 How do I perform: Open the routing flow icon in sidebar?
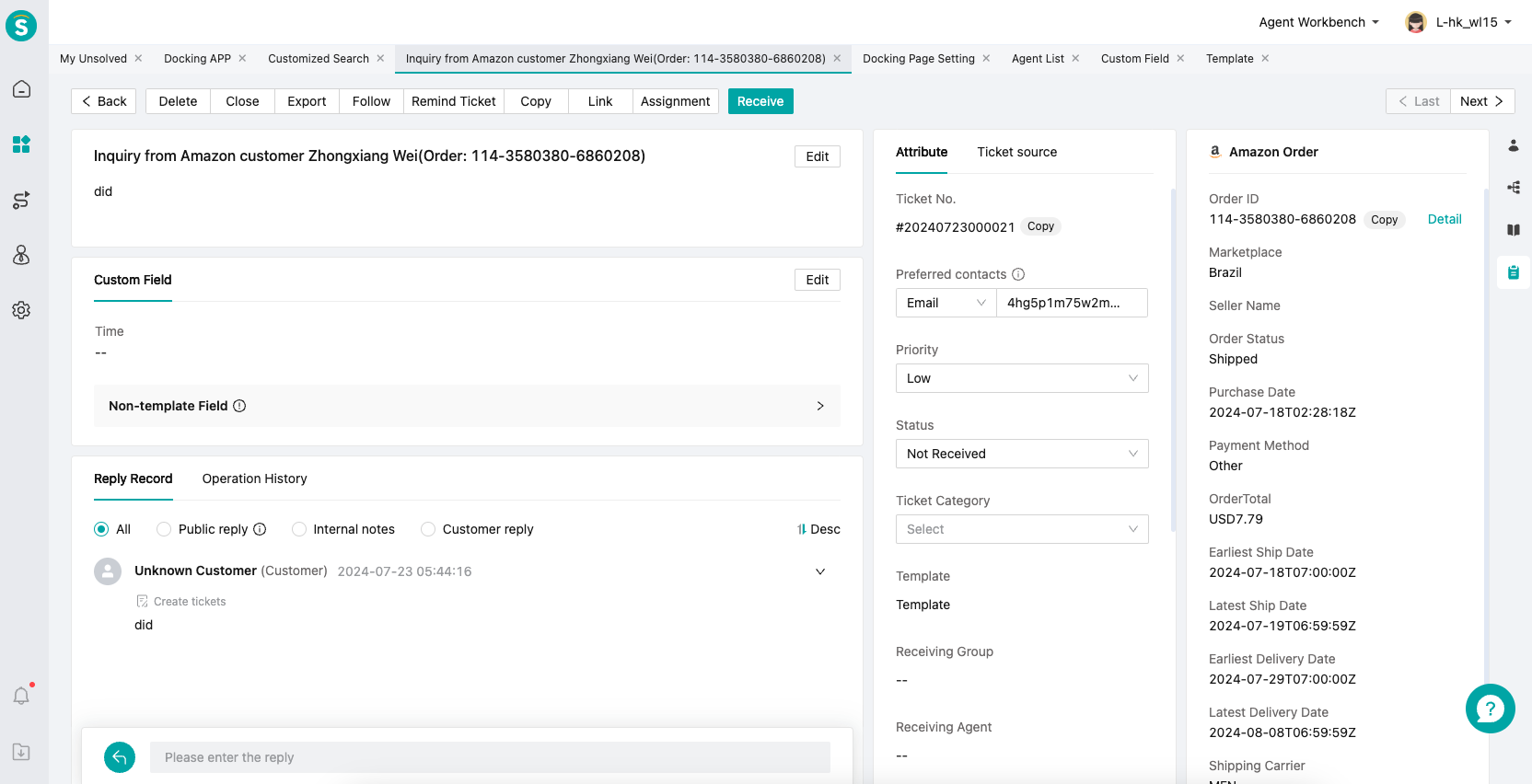pos(21,200)
